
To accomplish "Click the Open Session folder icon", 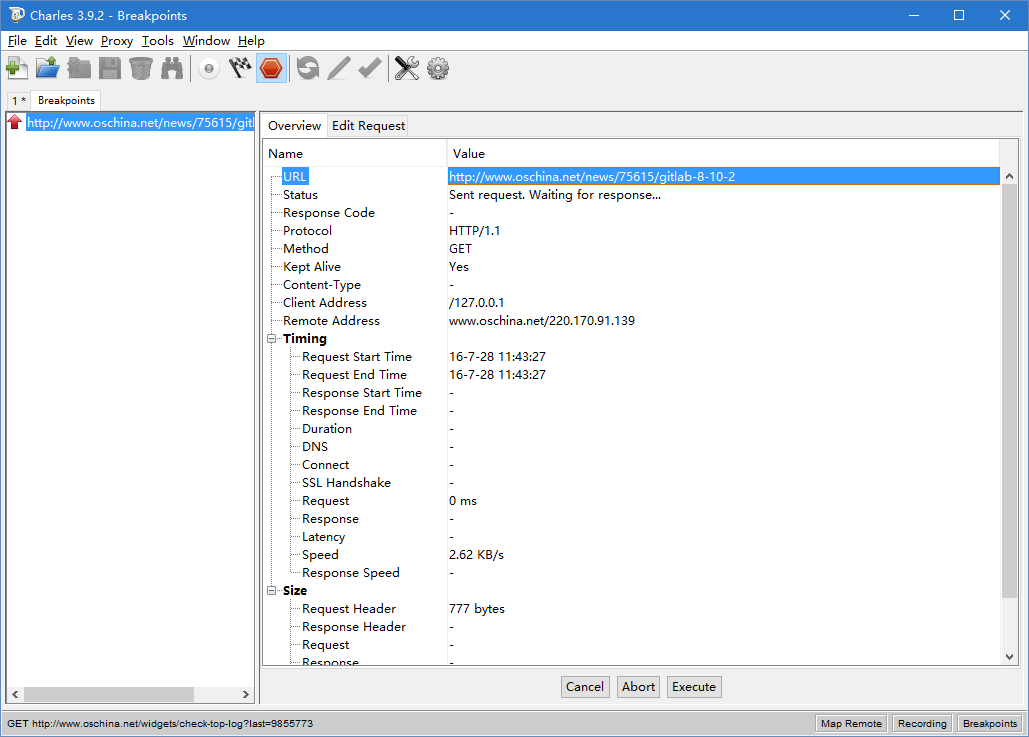I will click(x=47, y=68).
